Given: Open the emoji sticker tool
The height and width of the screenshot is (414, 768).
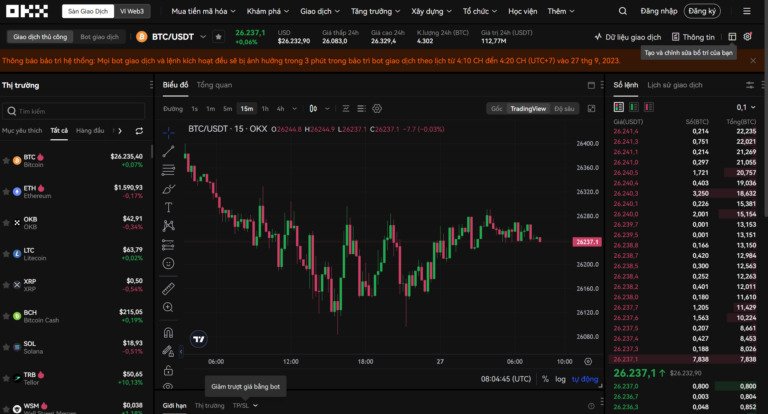Looking at the screenshot, I should tap(169, 263).
